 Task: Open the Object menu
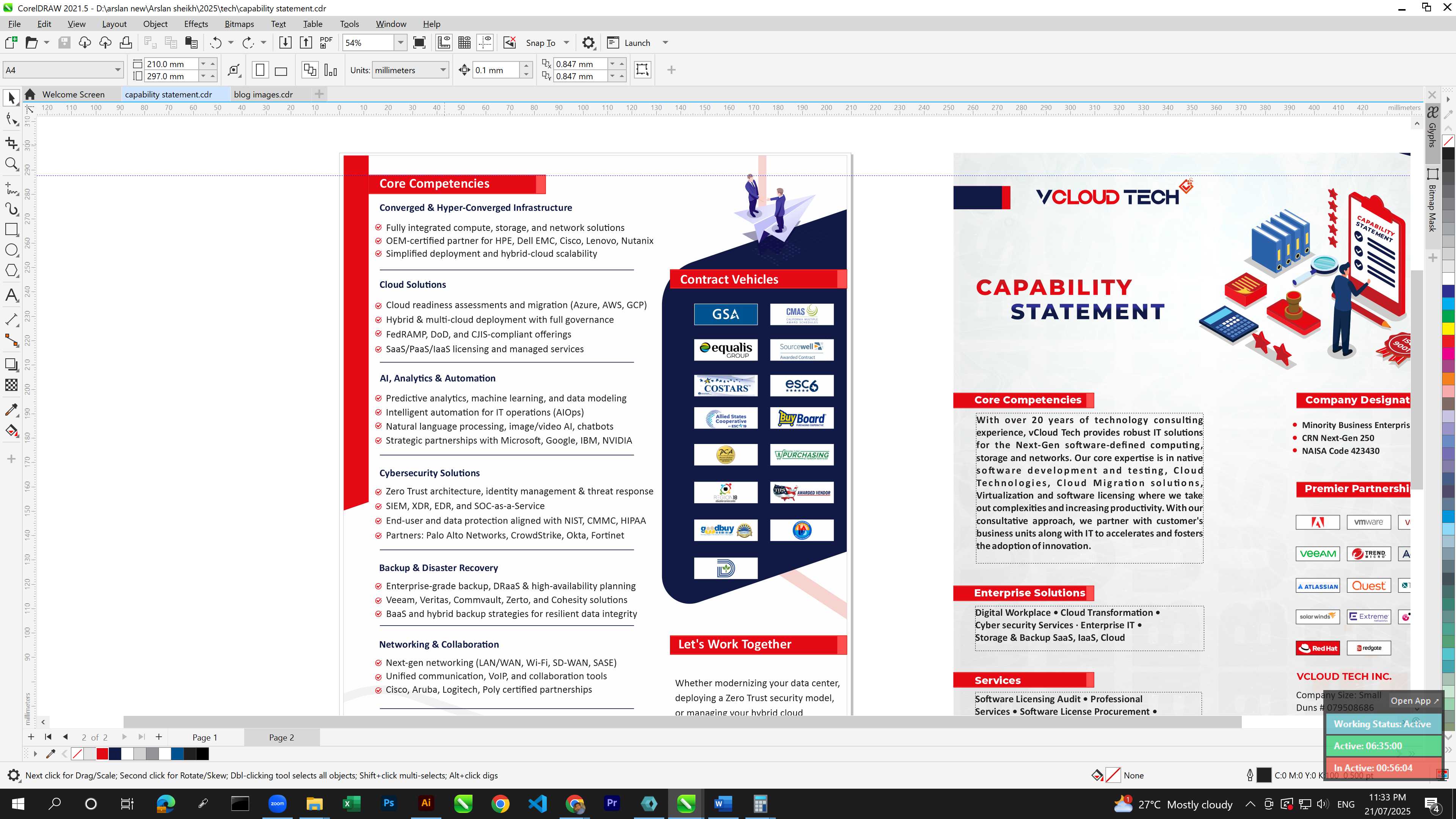point(155,24)
